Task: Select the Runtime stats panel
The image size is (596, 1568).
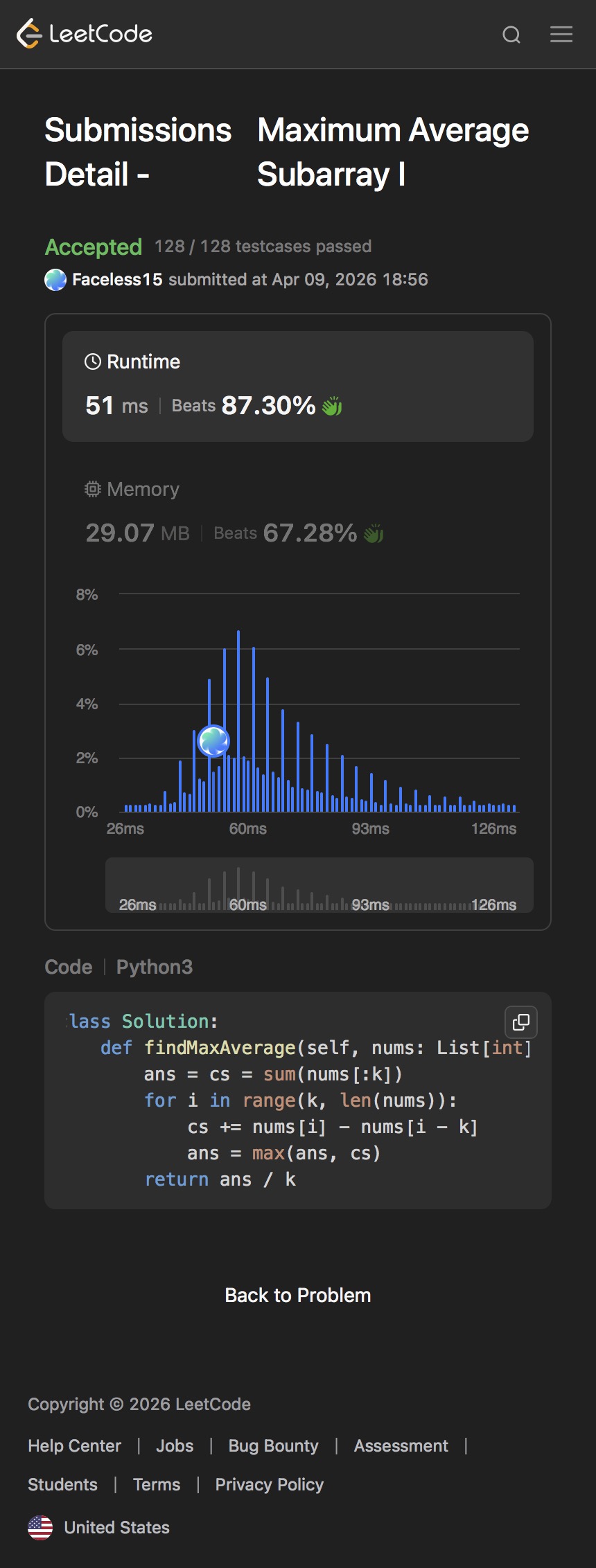Action: click(298, 386)
